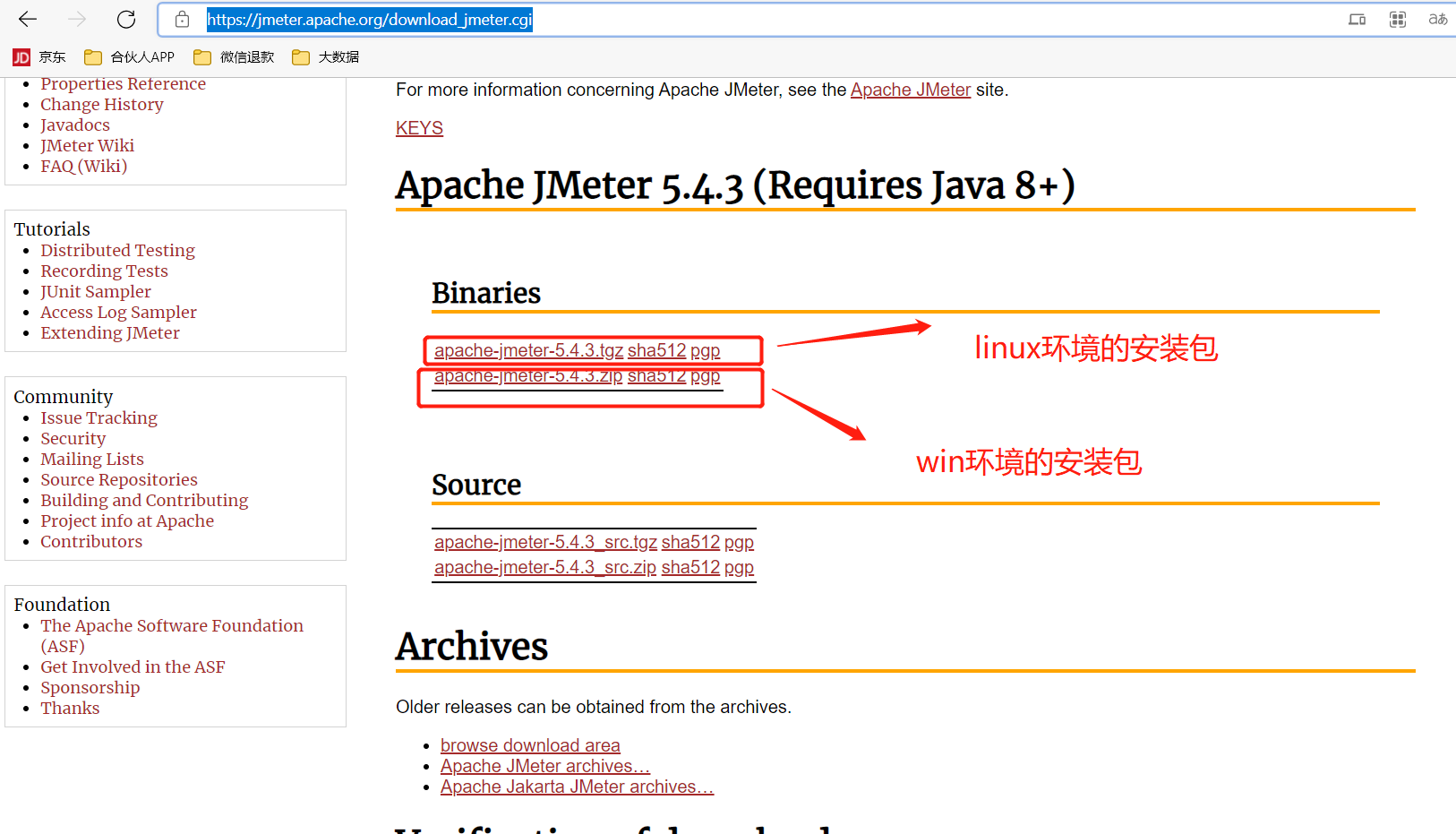Open Building and Contributing link
The height and width of the screenshot is (834, 1456).
pyautogui.click(x=144, y=500)
